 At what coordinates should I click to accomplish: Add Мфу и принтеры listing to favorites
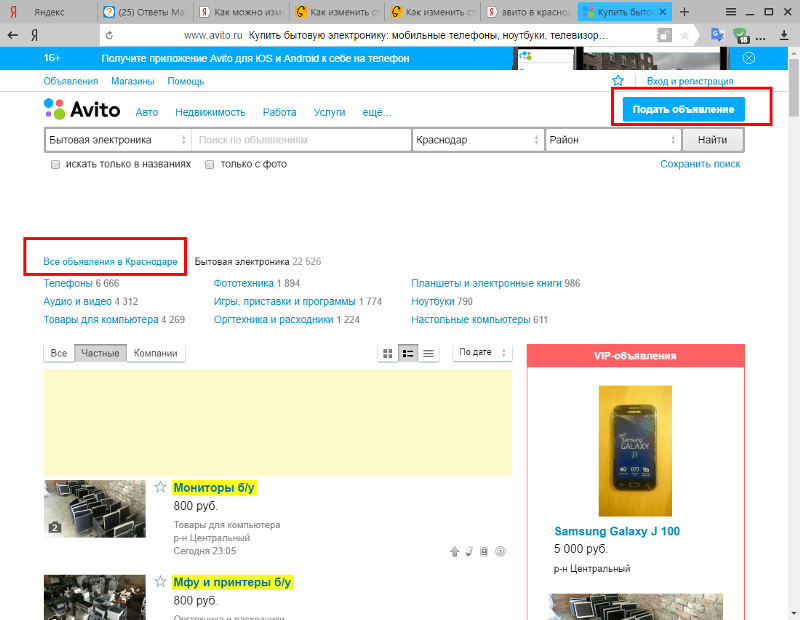pyautogui.click(x=160, y=581)
